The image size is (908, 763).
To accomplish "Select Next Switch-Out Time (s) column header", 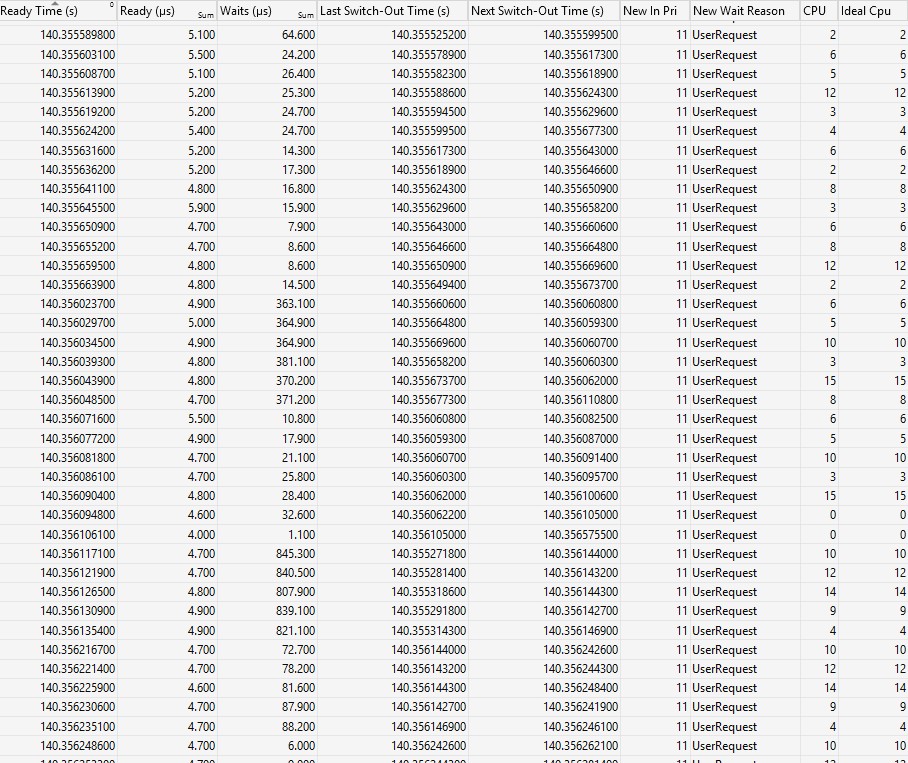I will point(544,10).
